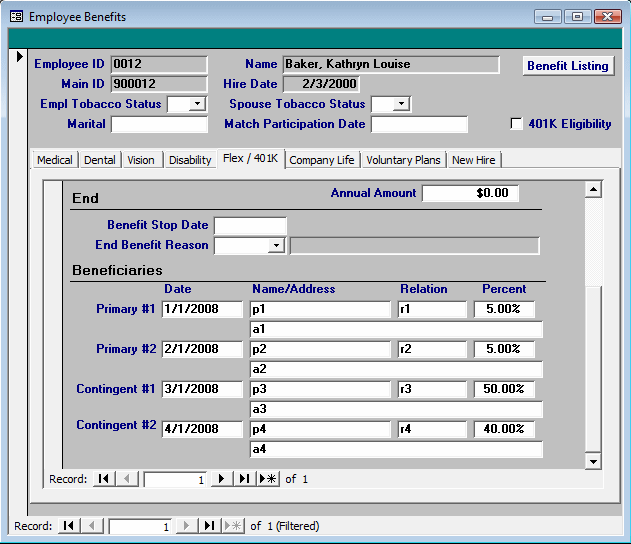Click the Match Participation Date field
The width and height of the screenshot is (631, 544).
[419, 124]
